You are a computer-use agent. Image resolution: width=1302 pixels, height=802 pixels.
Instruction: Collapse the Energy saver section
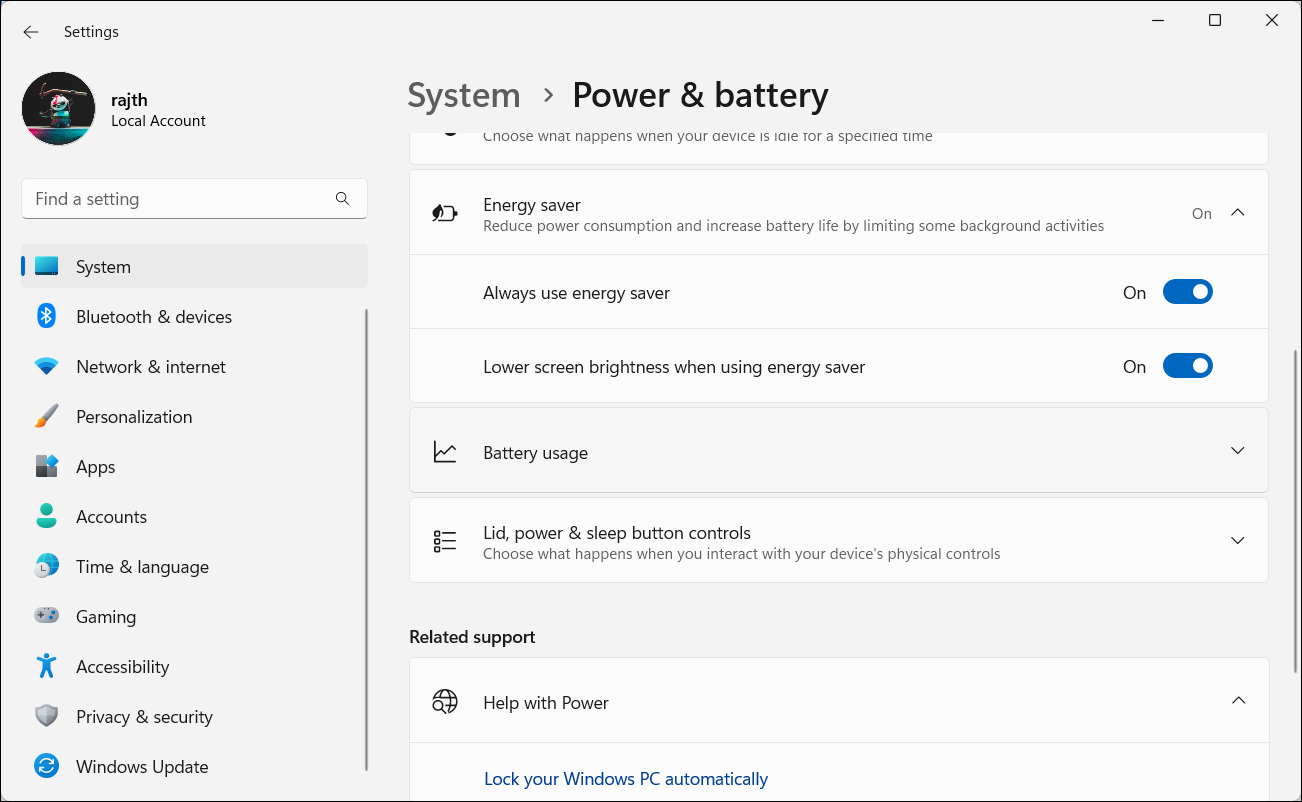point(1237,213)
